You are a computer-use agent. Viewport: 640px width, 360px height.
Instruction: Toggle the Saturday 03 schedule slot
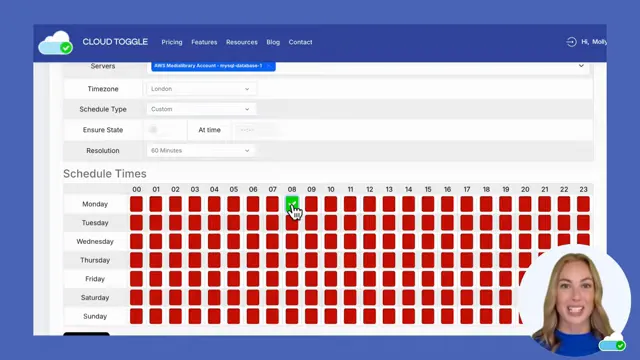coord(195,298)
